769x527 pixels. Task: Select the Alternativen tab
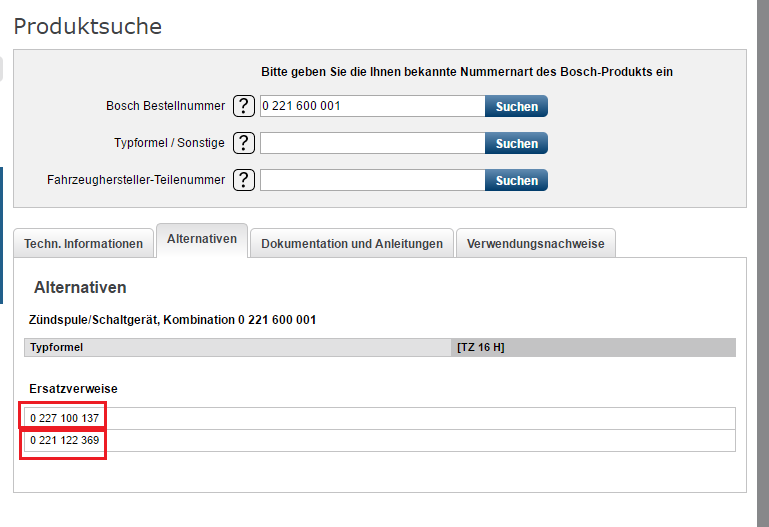202,240
